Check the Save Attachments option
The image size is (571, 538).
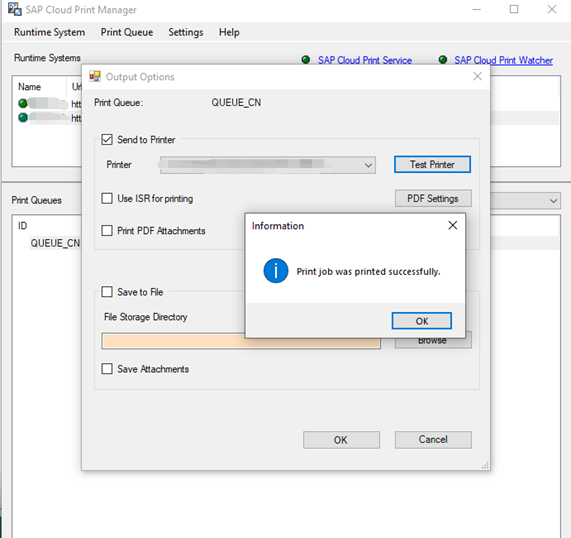107,369
